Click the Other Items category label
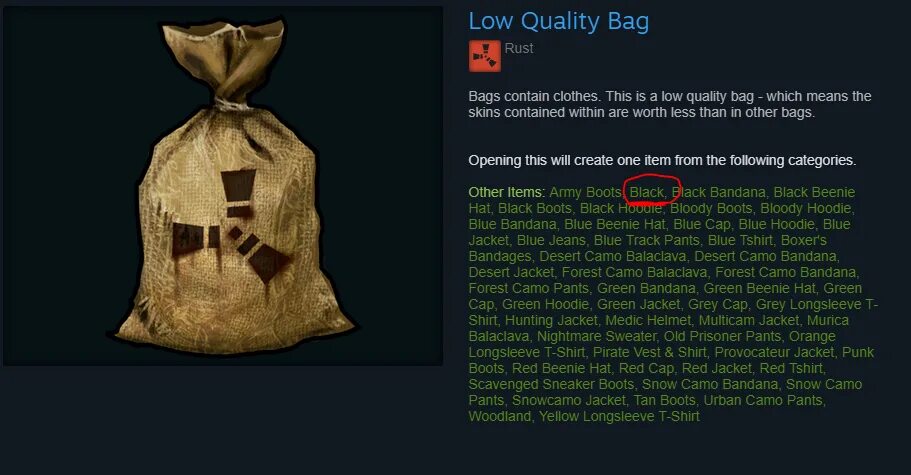Image resolution: width=911 pixels, height=475 pixels. [x=505, y=192]
